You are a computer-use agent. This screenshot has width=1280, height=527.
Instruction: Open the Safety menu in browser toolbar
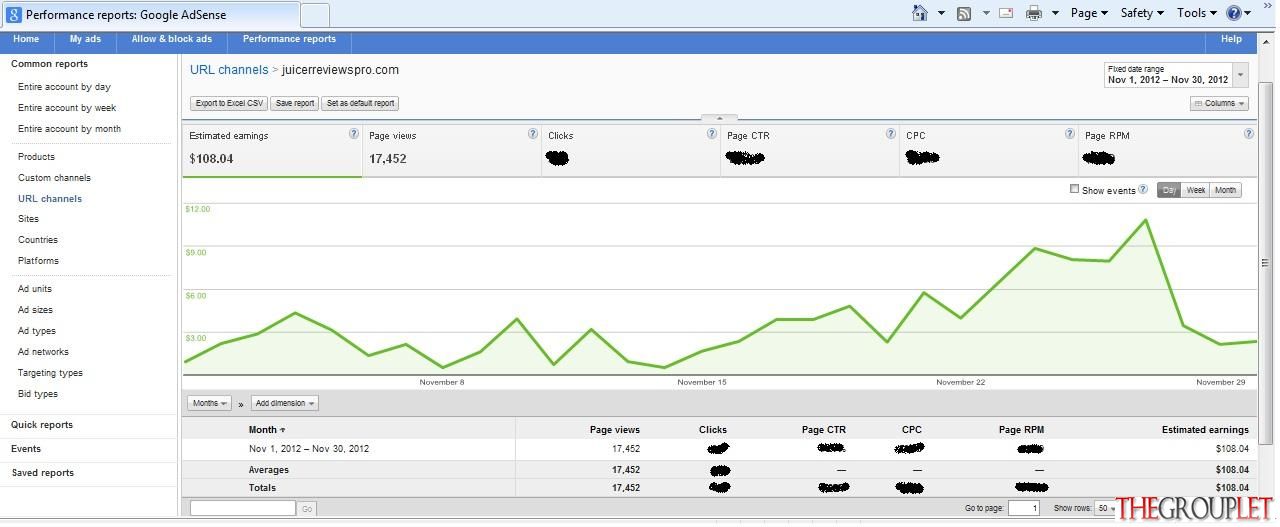[x=1142, y=13]
